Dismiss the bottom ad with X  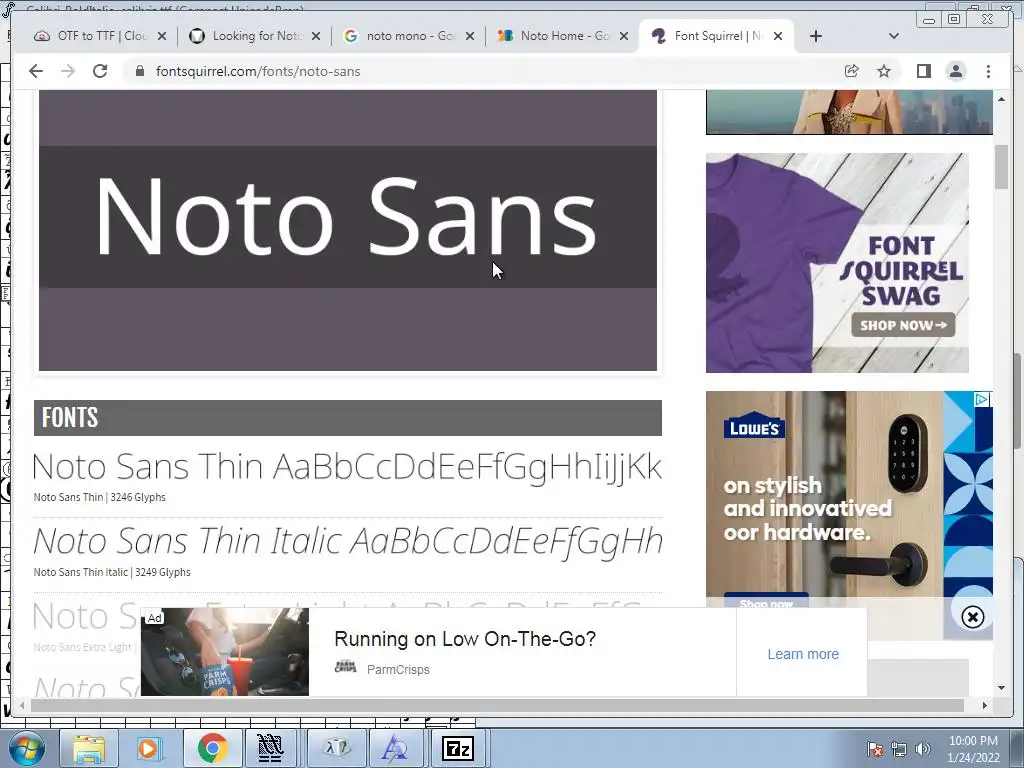click(972, 616)
